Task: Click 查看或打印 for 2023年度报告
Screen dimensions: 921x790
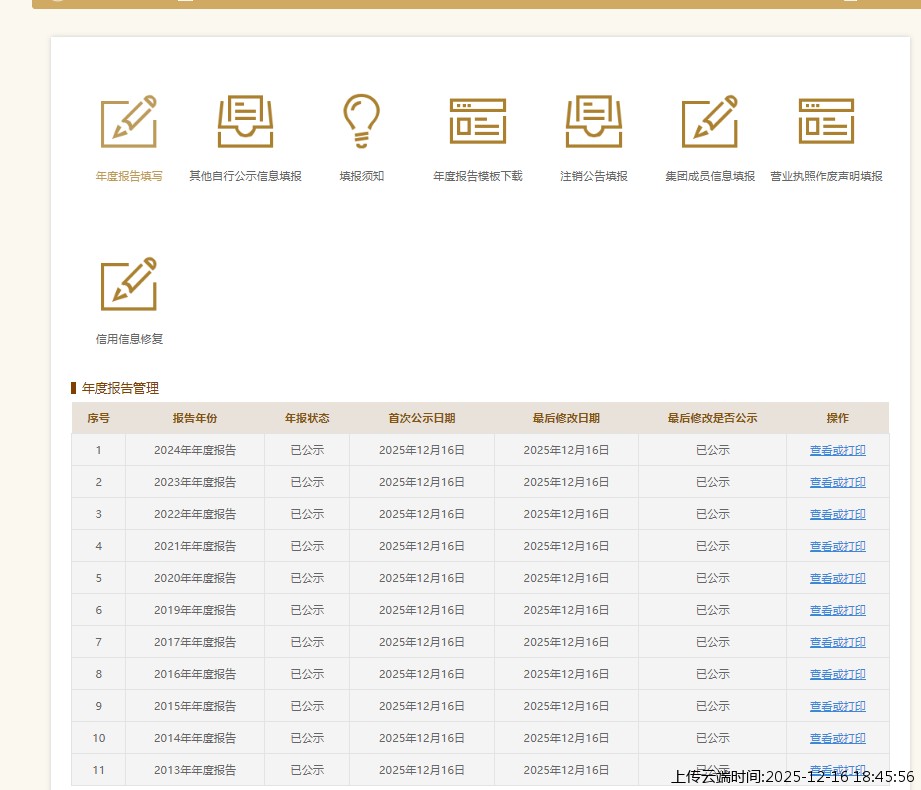Action: 837,482
